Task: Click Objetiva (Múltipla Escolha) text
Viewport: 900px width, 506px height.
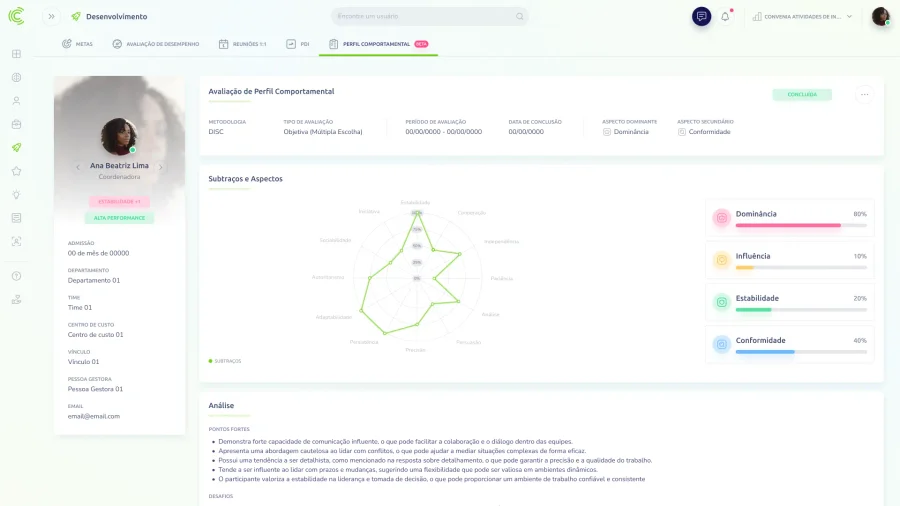Action: tap(323, 132)
